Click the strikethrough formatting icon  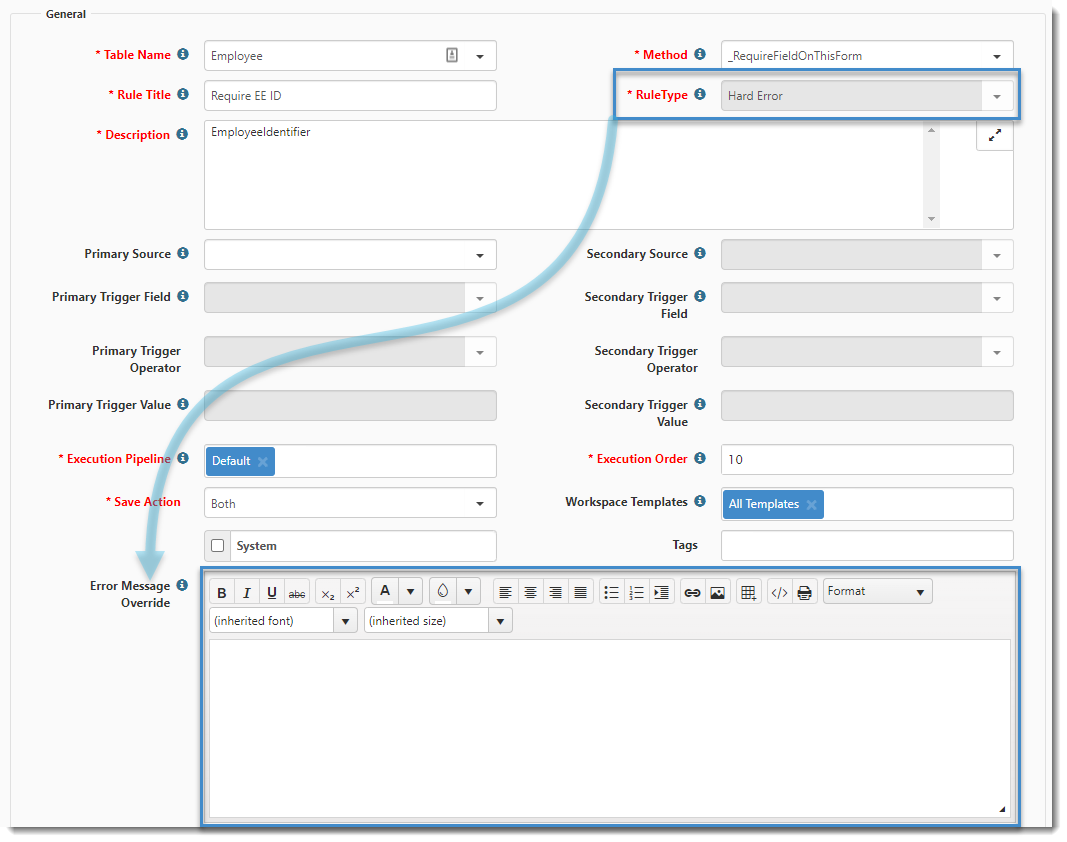(x=297, y=592)
